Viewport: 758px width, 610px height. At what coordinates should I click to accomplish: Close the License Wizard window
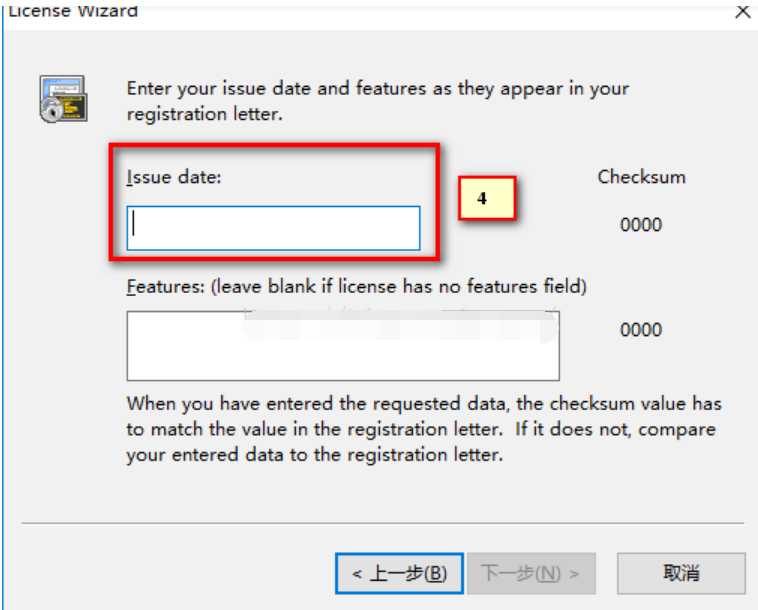[743, 12]
